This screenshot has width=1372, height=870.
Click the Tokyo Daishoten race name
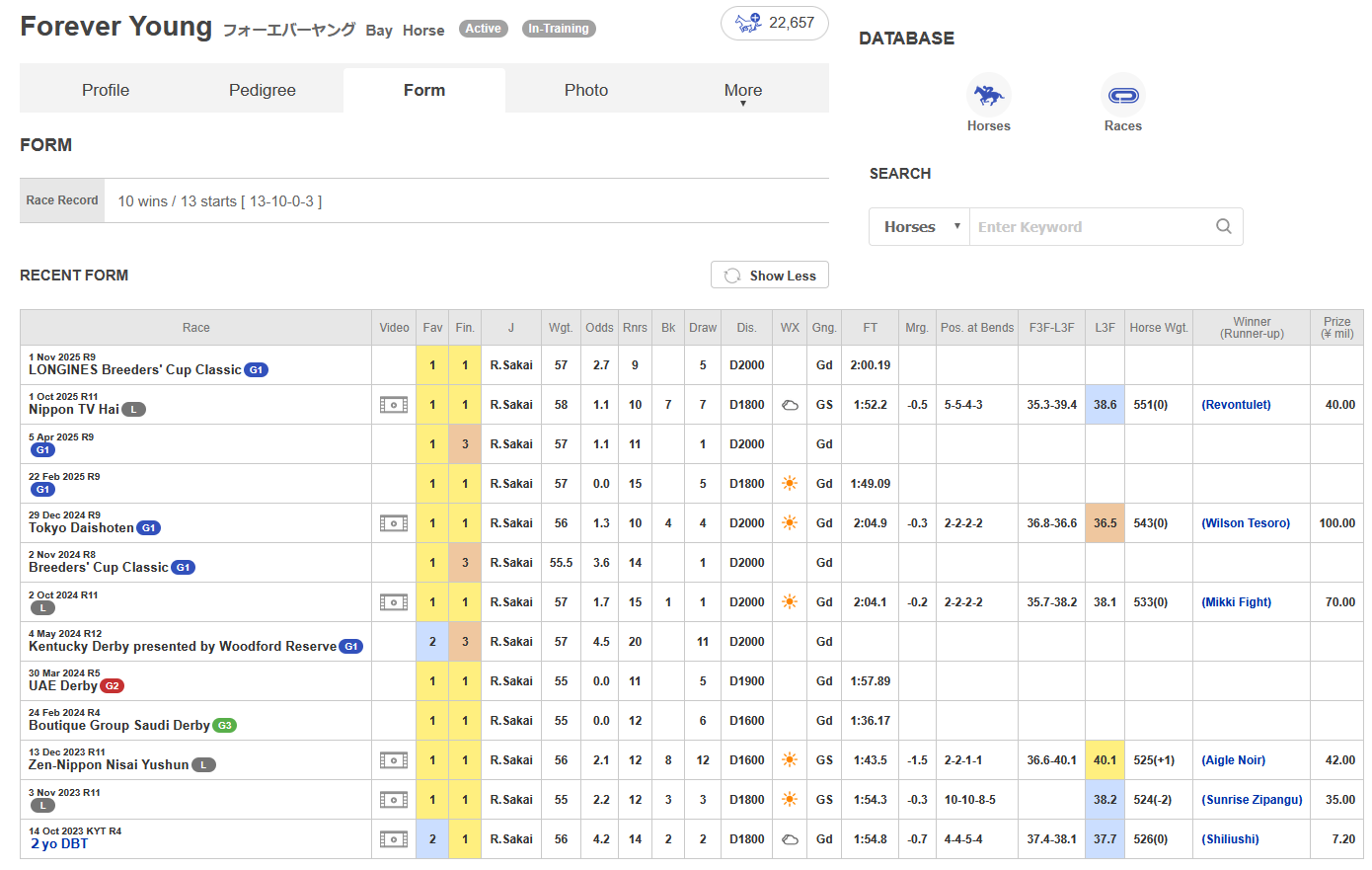81,528
